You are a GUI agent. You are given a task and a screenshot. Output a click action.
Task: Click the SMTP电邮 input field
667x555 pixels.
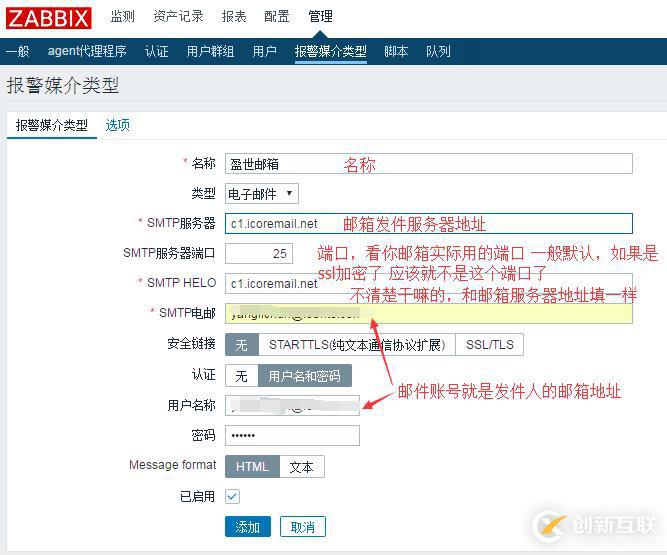click(x=429, y=313)
